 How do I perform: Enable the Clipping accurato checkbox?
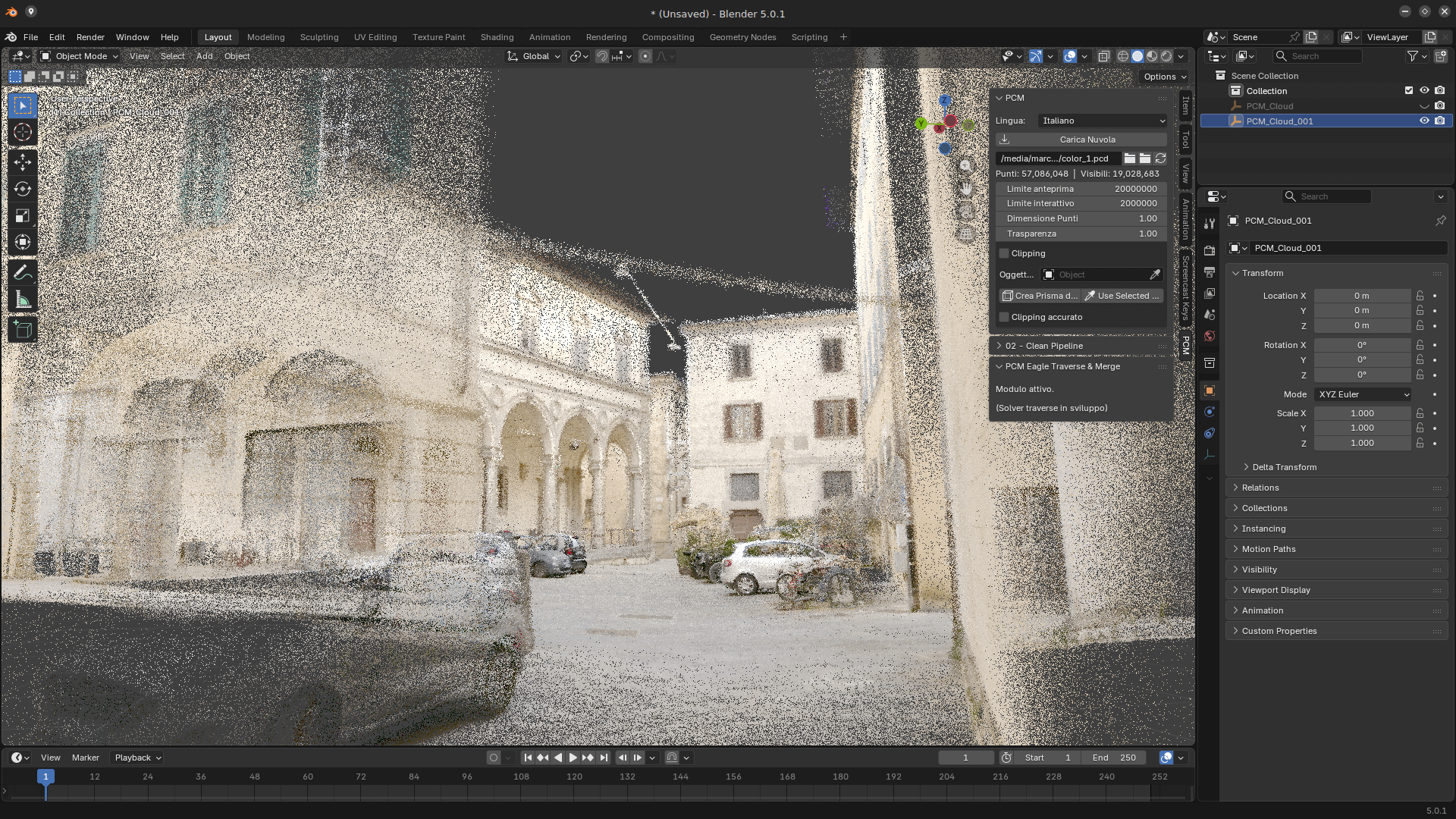[1004, 317]
